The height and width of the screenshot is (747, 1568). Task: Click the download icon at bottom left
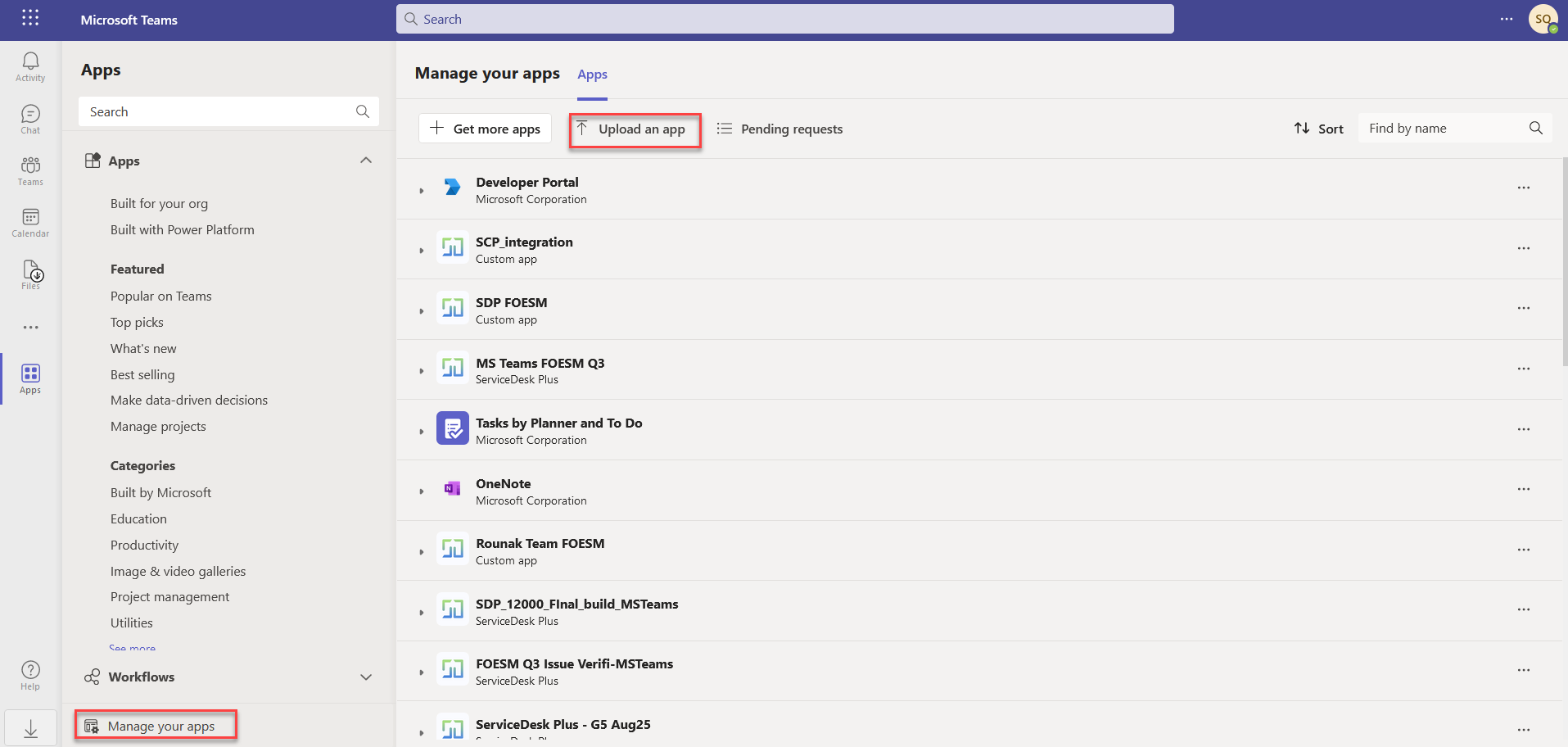pyautogui.click(x=30, y=728)
